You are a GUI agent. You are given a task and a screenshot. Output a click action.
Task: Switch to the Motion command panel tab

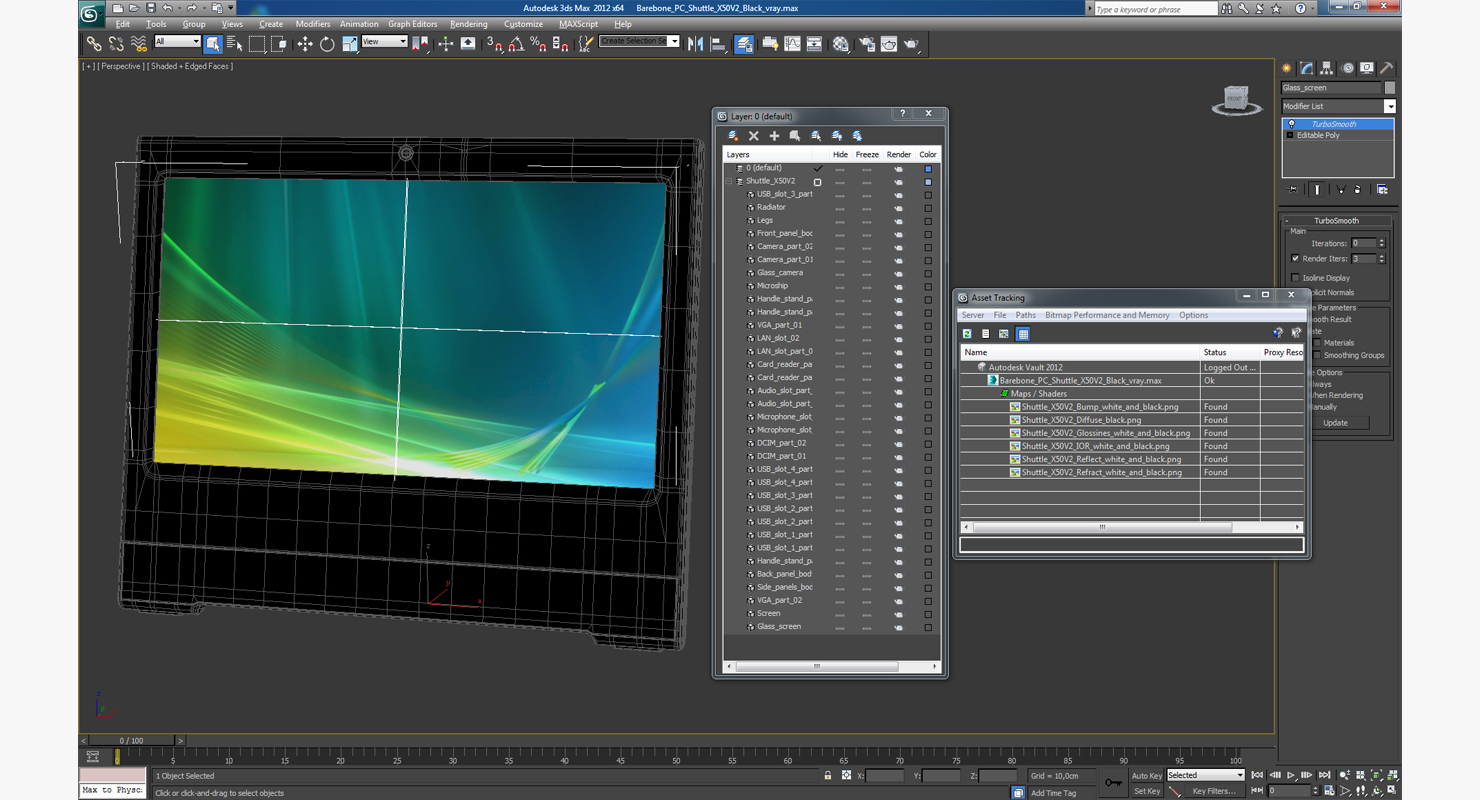(x=1347, y=69)
